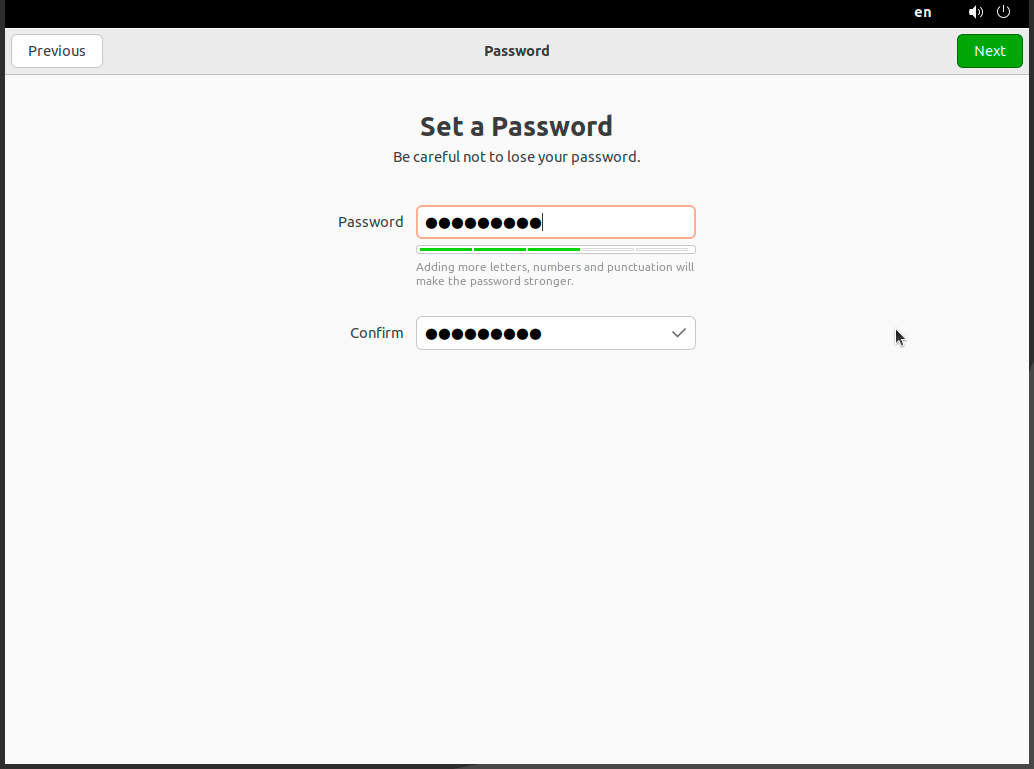Focus the Password input field
Screen dimensions: 1034x769
[555, 222]
